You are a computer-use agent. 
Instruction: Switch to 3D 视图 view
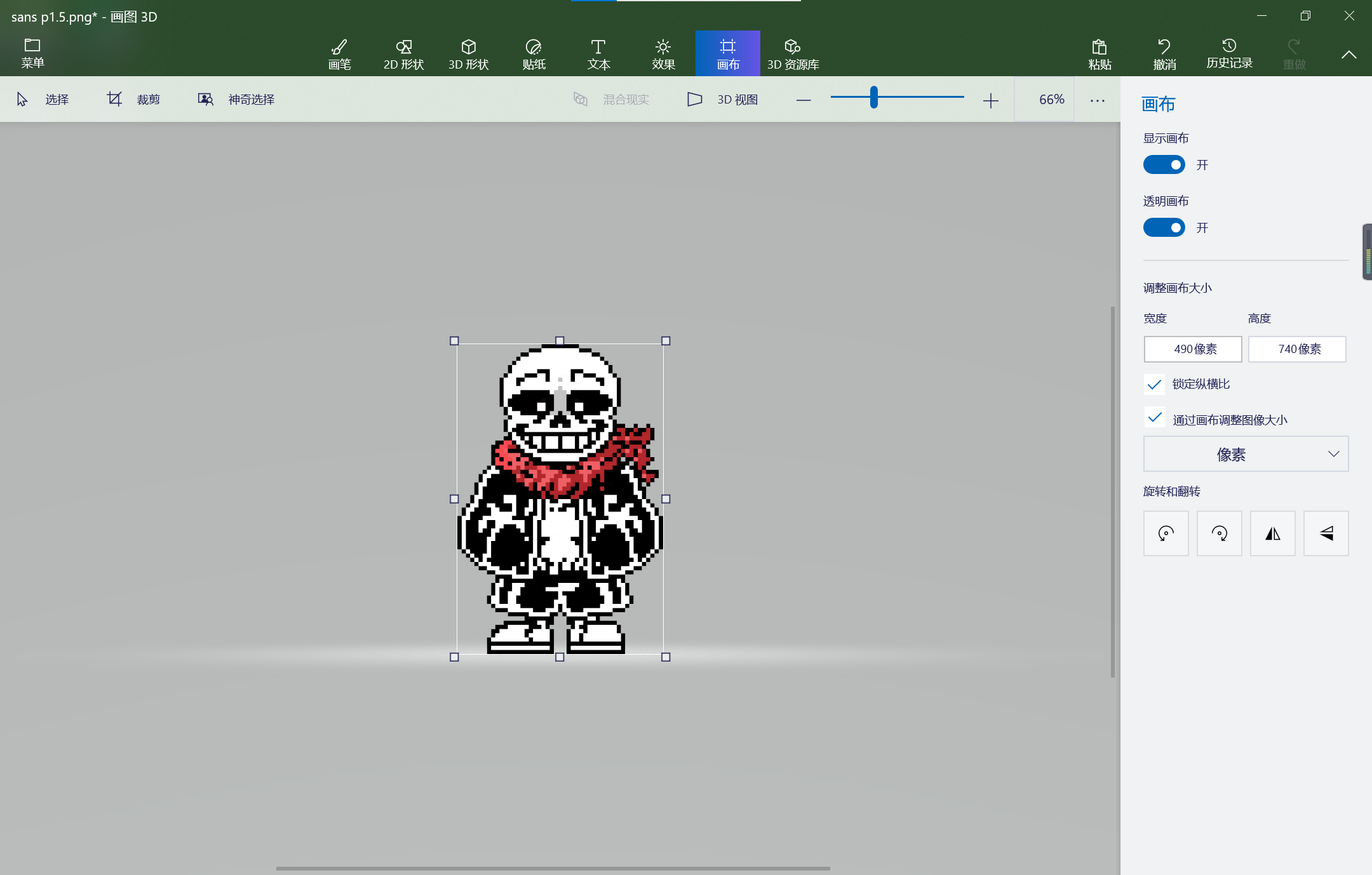click(723, 99)
